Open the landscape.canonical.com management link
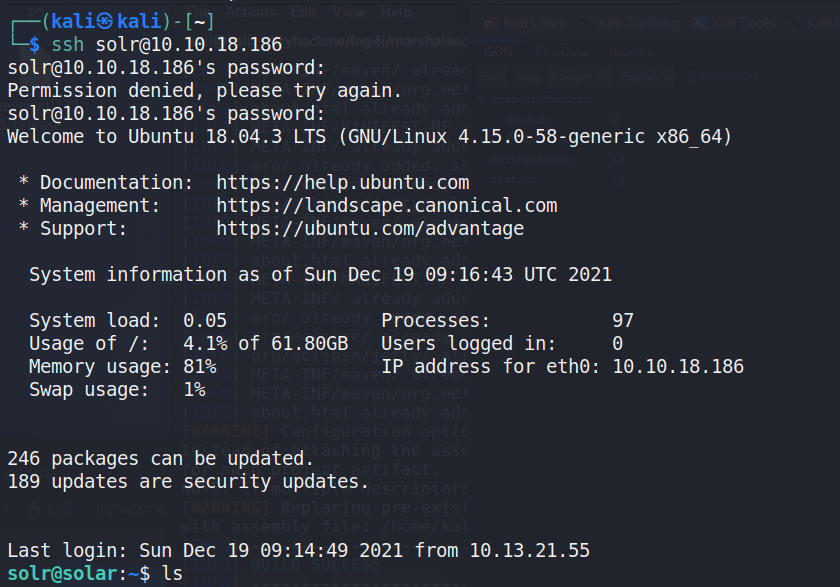The height and width of the screenshot is (587, 840). 386,206
